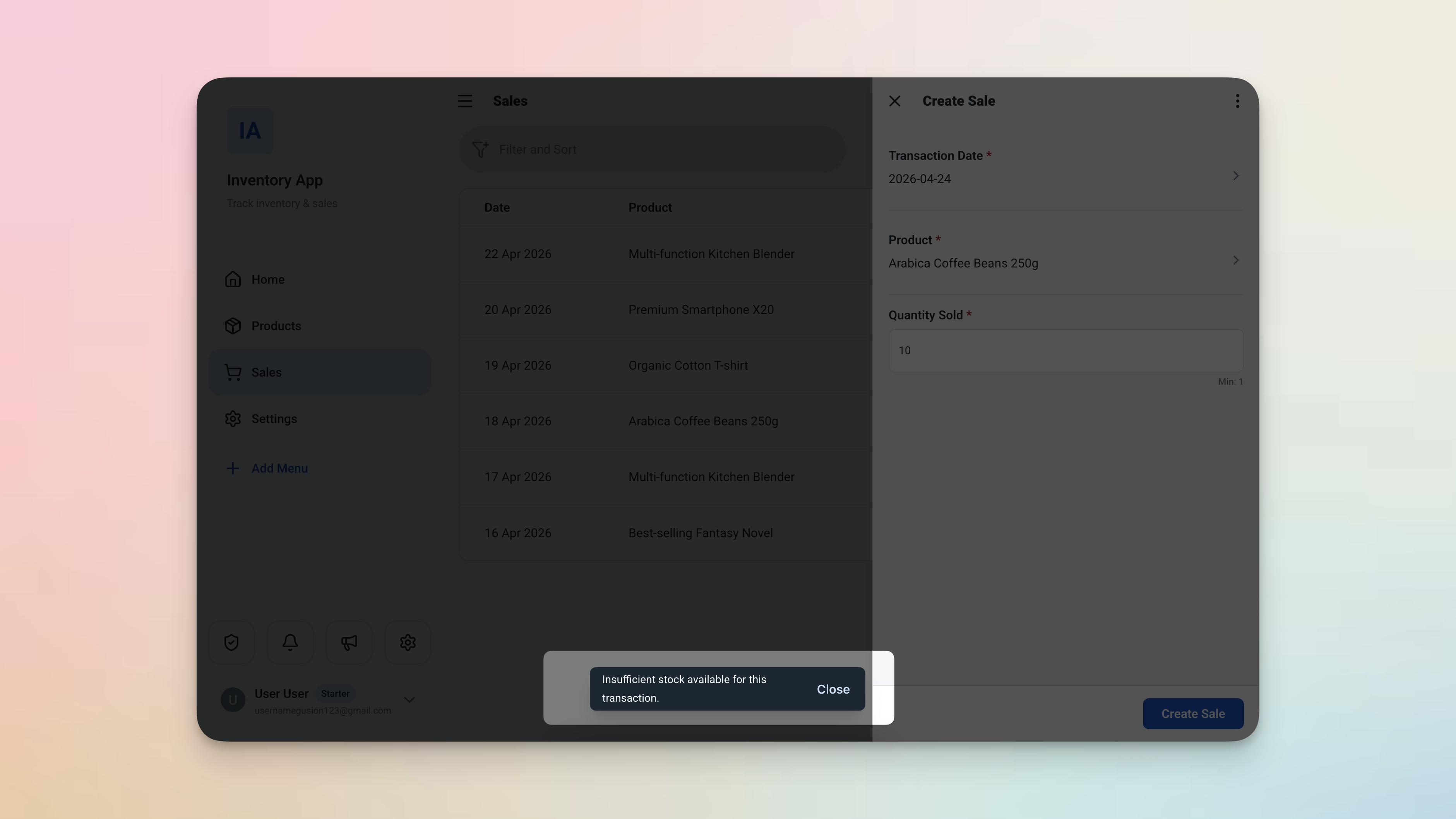Click the user avatar U
Image resolution: width=1456 pixels, height=819 pixels.
coord(233,700)
